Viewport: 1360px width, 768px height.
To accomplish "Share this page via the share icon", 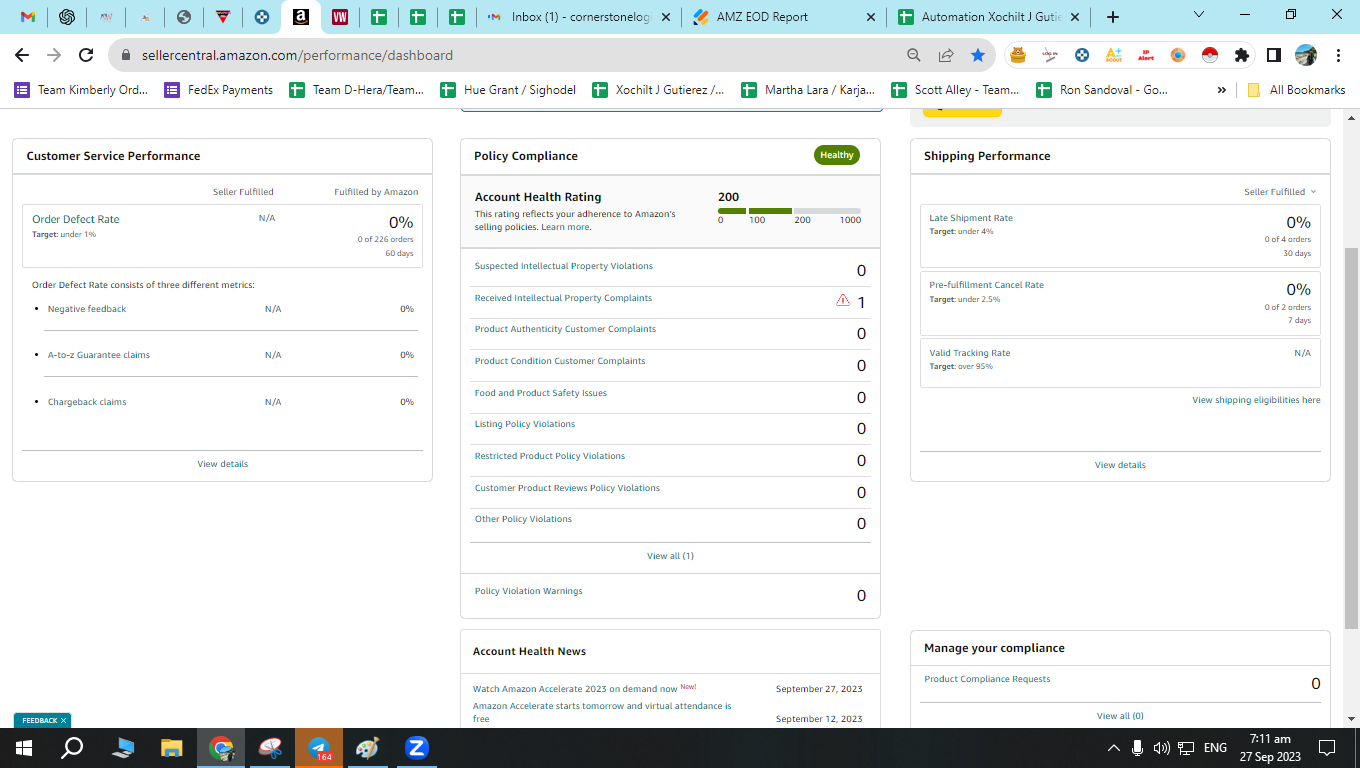I will [946, 55].
